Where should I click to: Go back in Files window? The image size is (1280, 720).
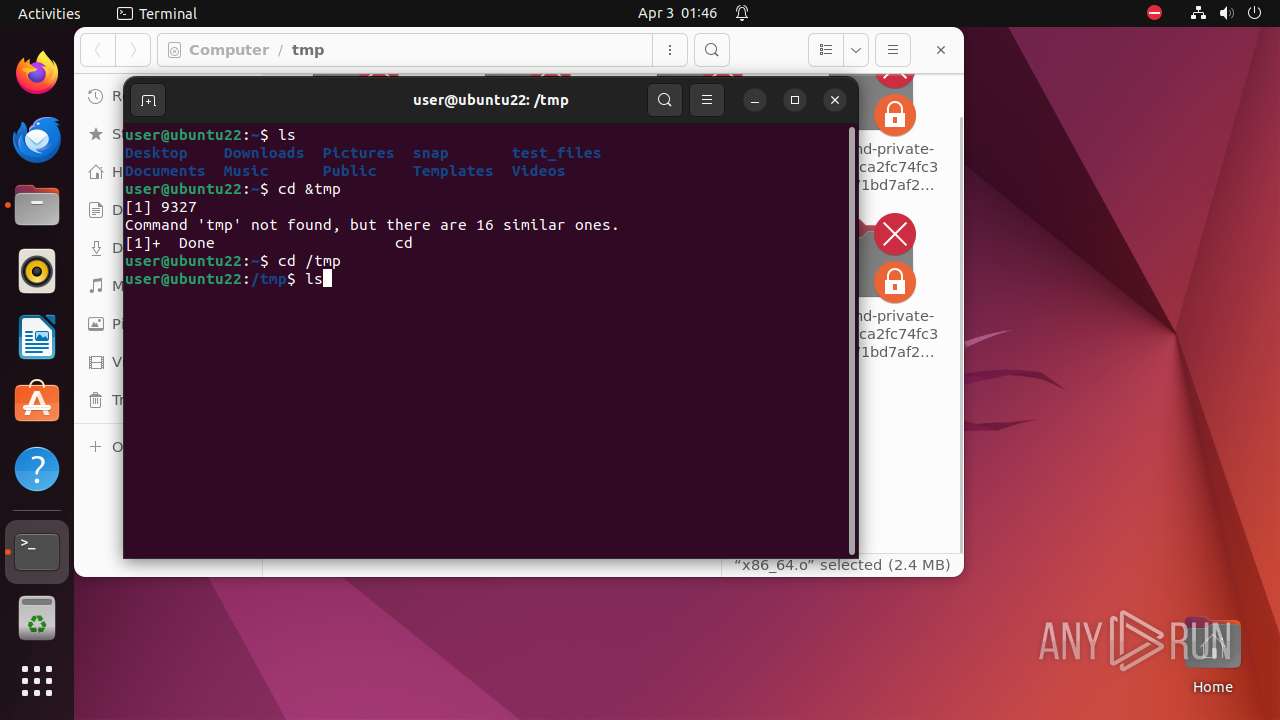click(x=98, y=50)
